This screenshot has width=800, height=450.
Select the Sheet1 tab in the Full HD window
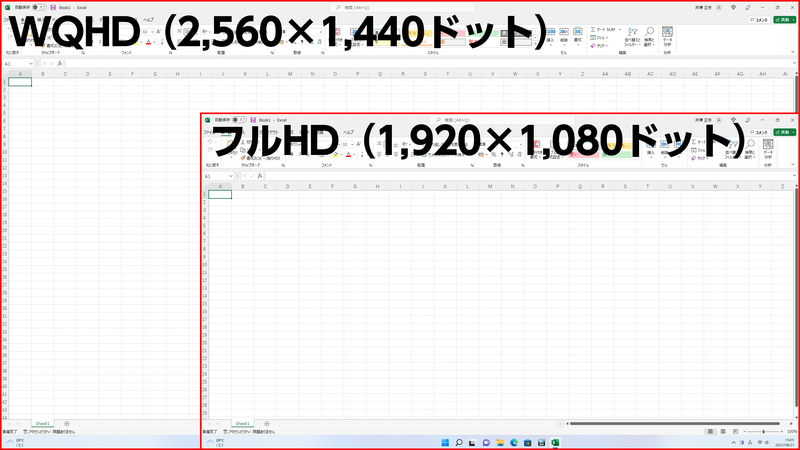coord(242,423)
